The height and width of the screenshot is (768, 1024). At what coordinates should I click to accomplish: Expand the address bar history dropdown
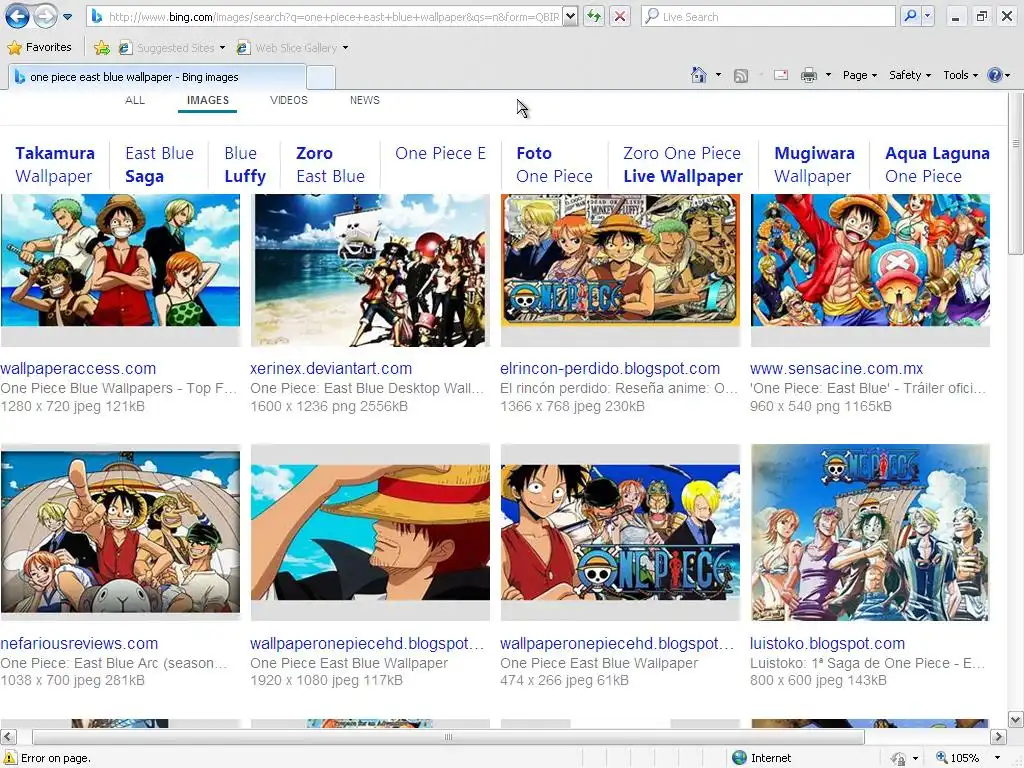coord(570,17)
